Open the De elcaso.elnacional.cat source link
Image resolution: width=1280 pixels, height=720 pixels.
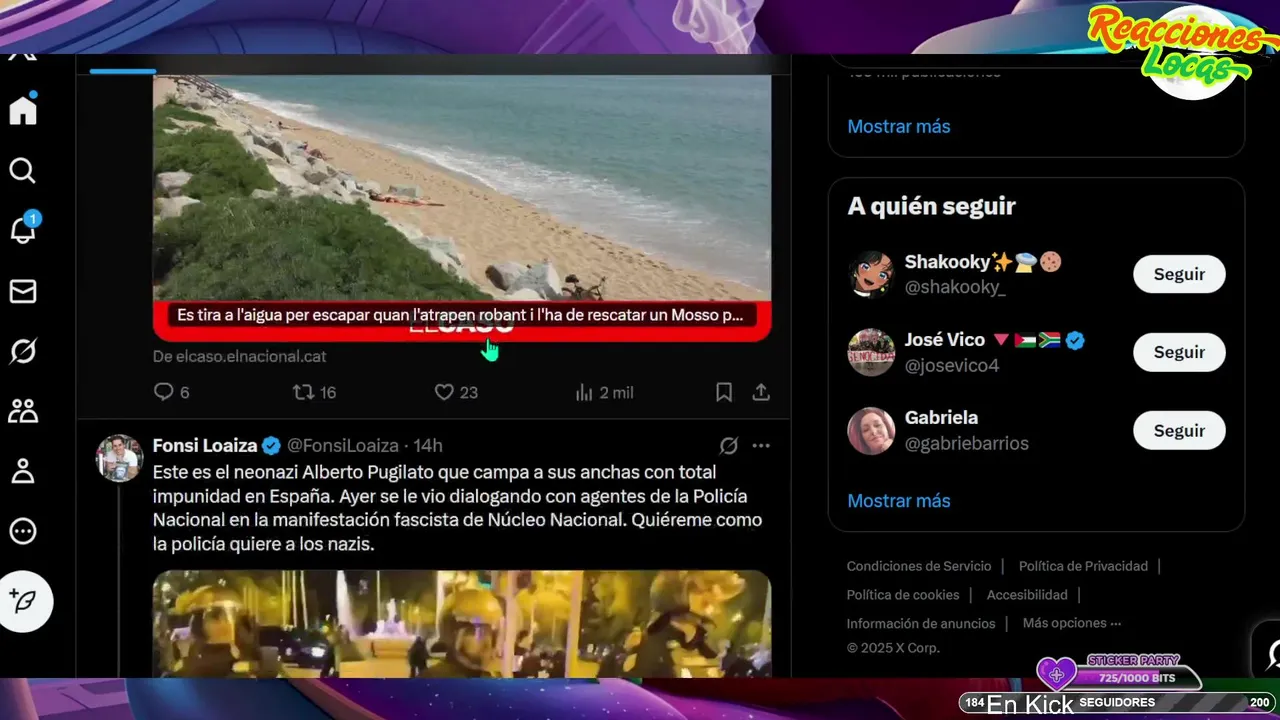coord(239,356)
